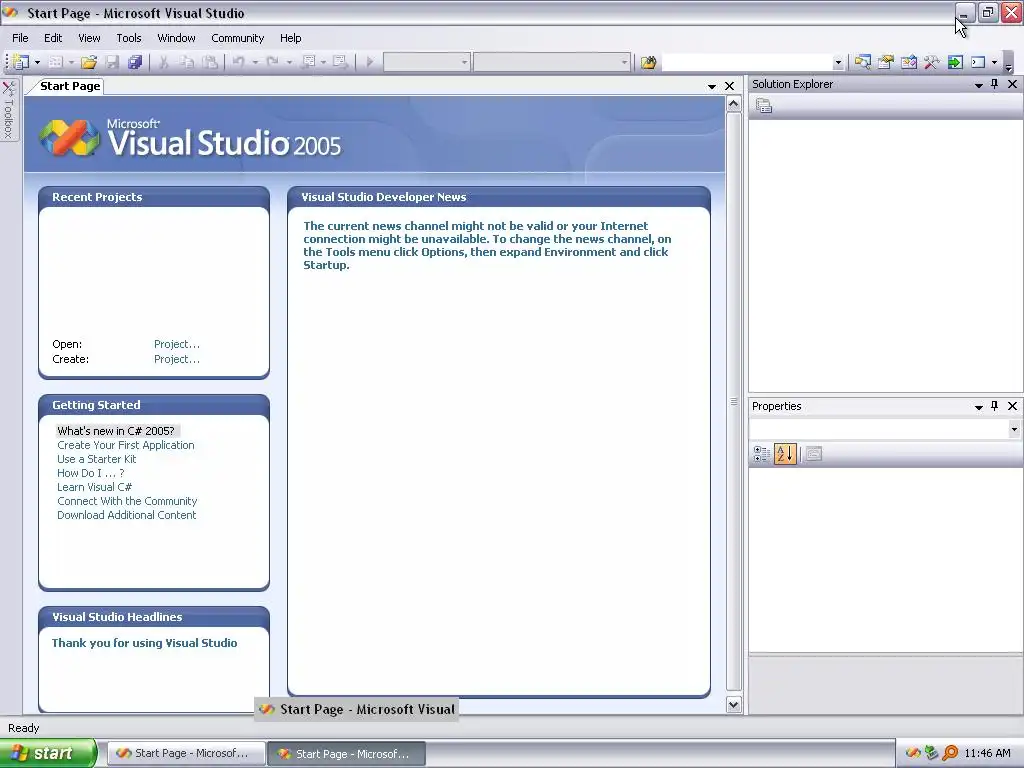This screenshot has width=1024, height=768.
Task: Open the Properties object selector dropdown
Action: pos(1014,429)
